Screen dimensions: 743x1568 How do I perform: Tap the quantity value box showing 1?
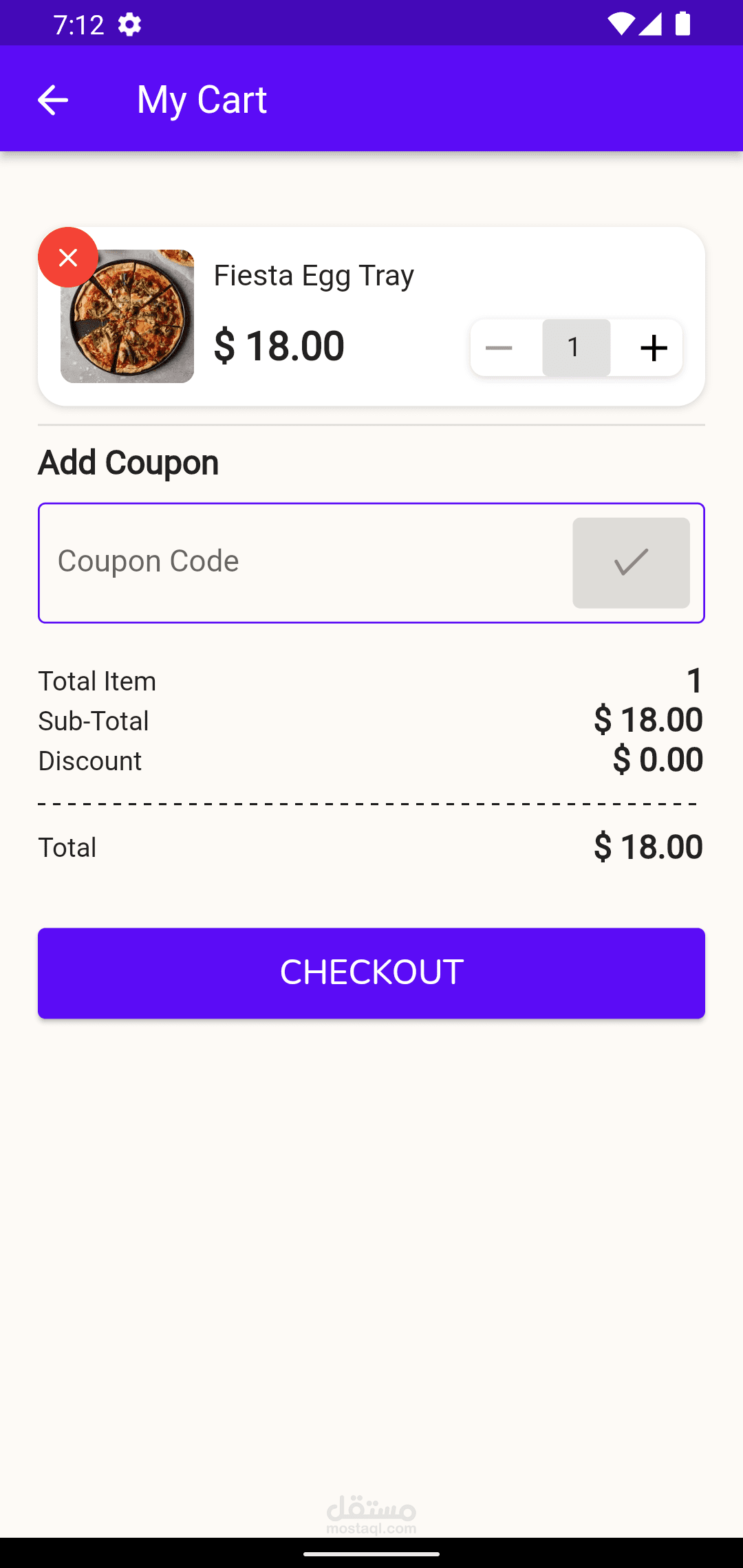(x=575, y=348)
